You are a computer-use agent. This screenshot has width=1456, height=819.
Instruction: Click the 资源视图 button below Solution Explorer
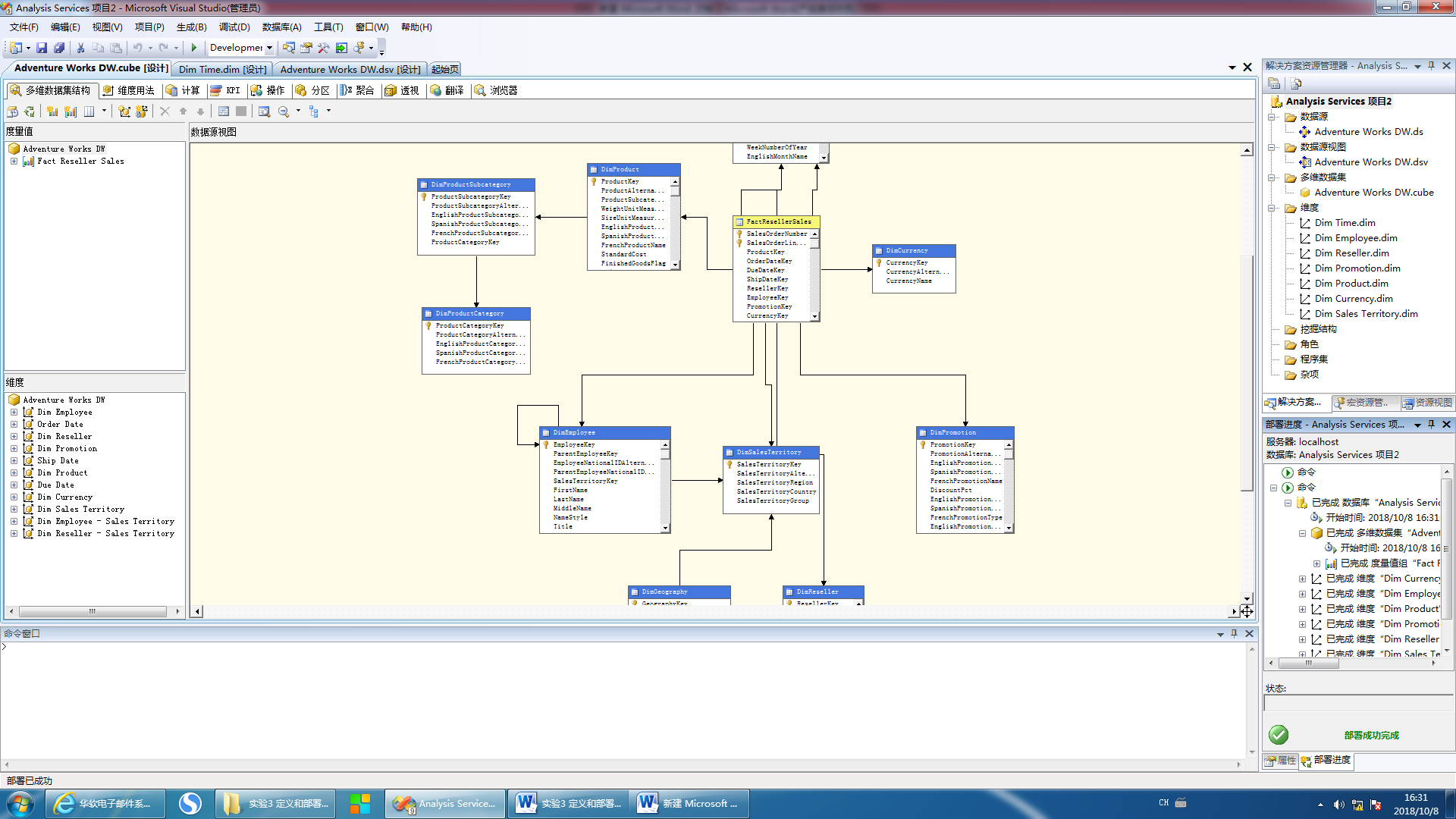pos(1429,403)
